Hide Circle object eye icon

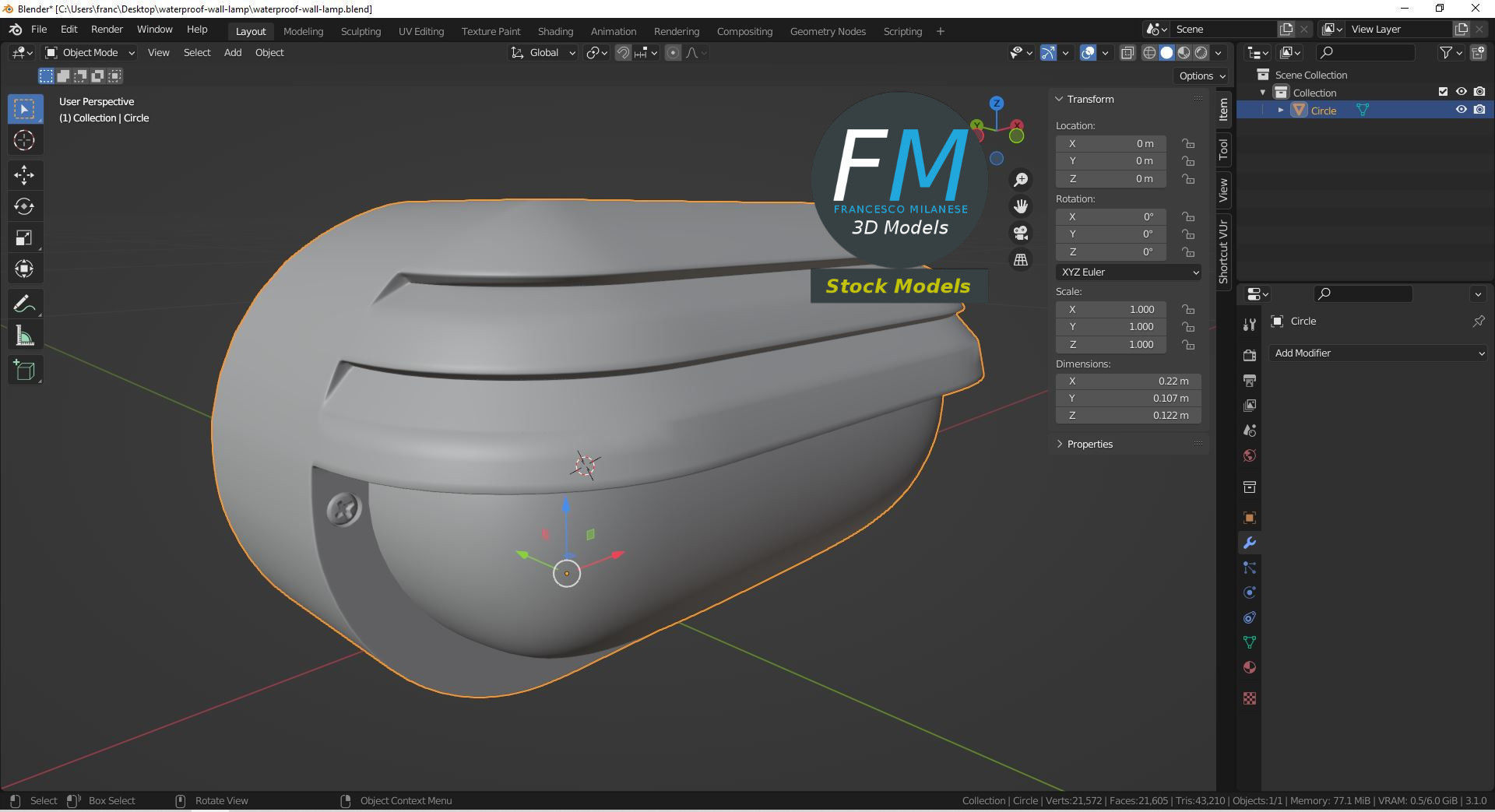(1462, 110)
